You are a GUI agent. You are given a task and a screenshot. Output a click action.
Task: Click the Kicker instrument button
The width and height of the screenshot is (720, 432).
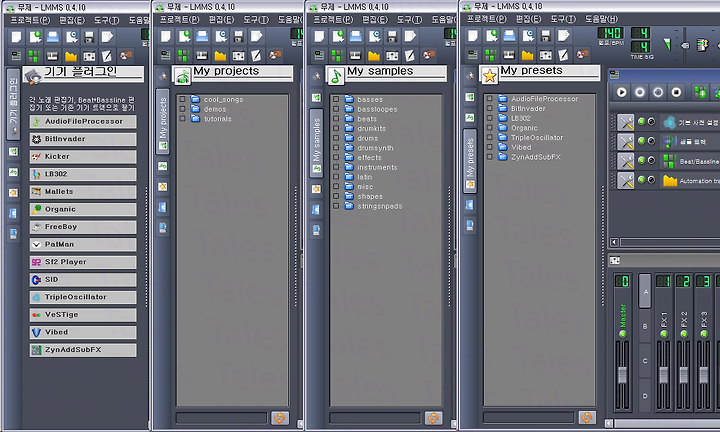(83, 157)
